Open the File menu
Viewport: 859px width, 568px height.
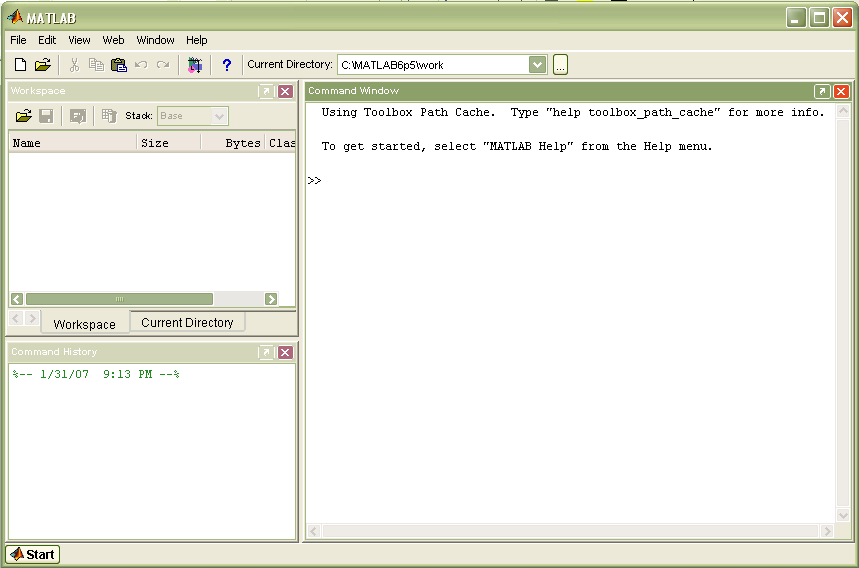click(18, 40)
